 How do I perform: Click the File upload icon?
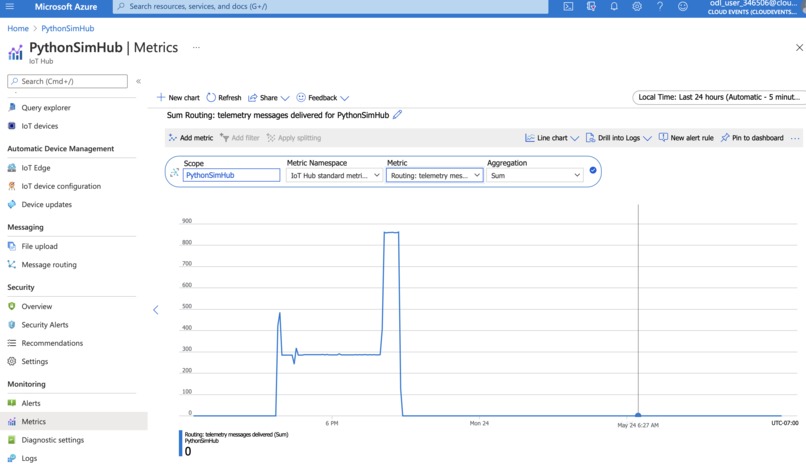12,246
